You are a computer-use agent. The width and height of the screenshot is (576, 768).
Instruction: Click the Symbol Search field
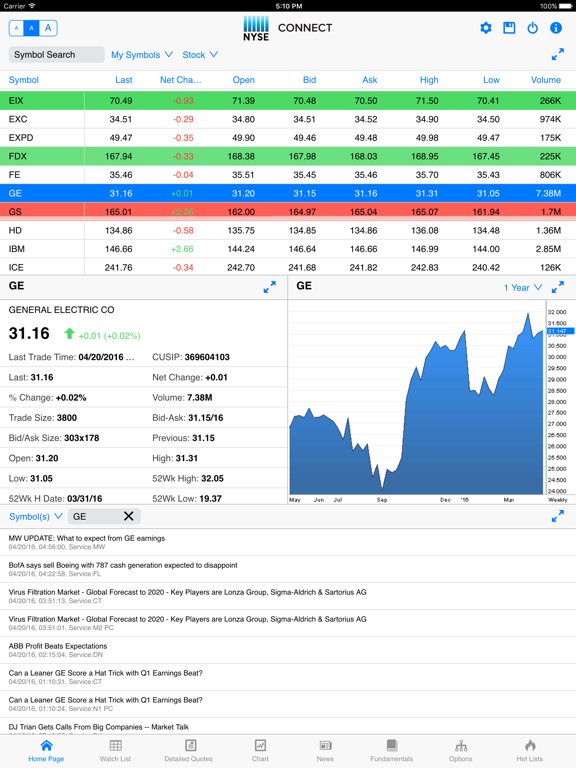[57, 54]
